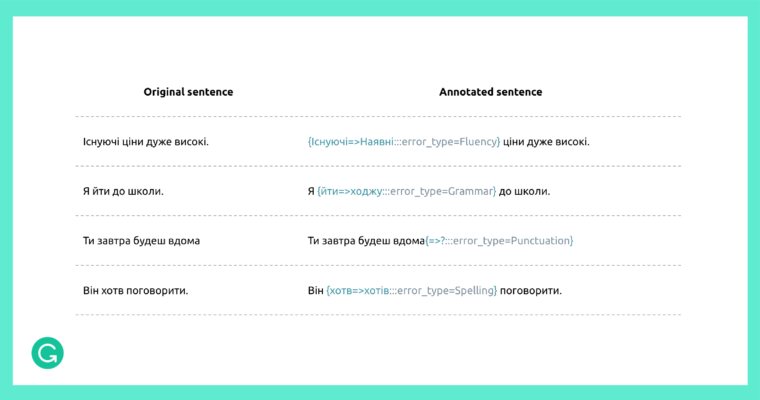Click "Він" before the Spelling annotation
The image size is (760, 400).
[316, 291]
